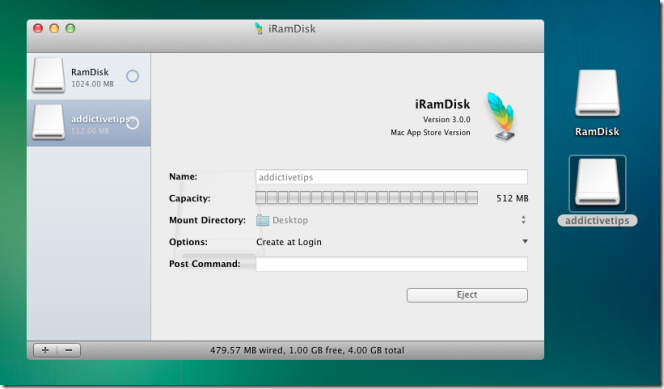Adjust the Capacity slider bar
The height and width of the screenshot is (389, 664).
pos(367,198)
